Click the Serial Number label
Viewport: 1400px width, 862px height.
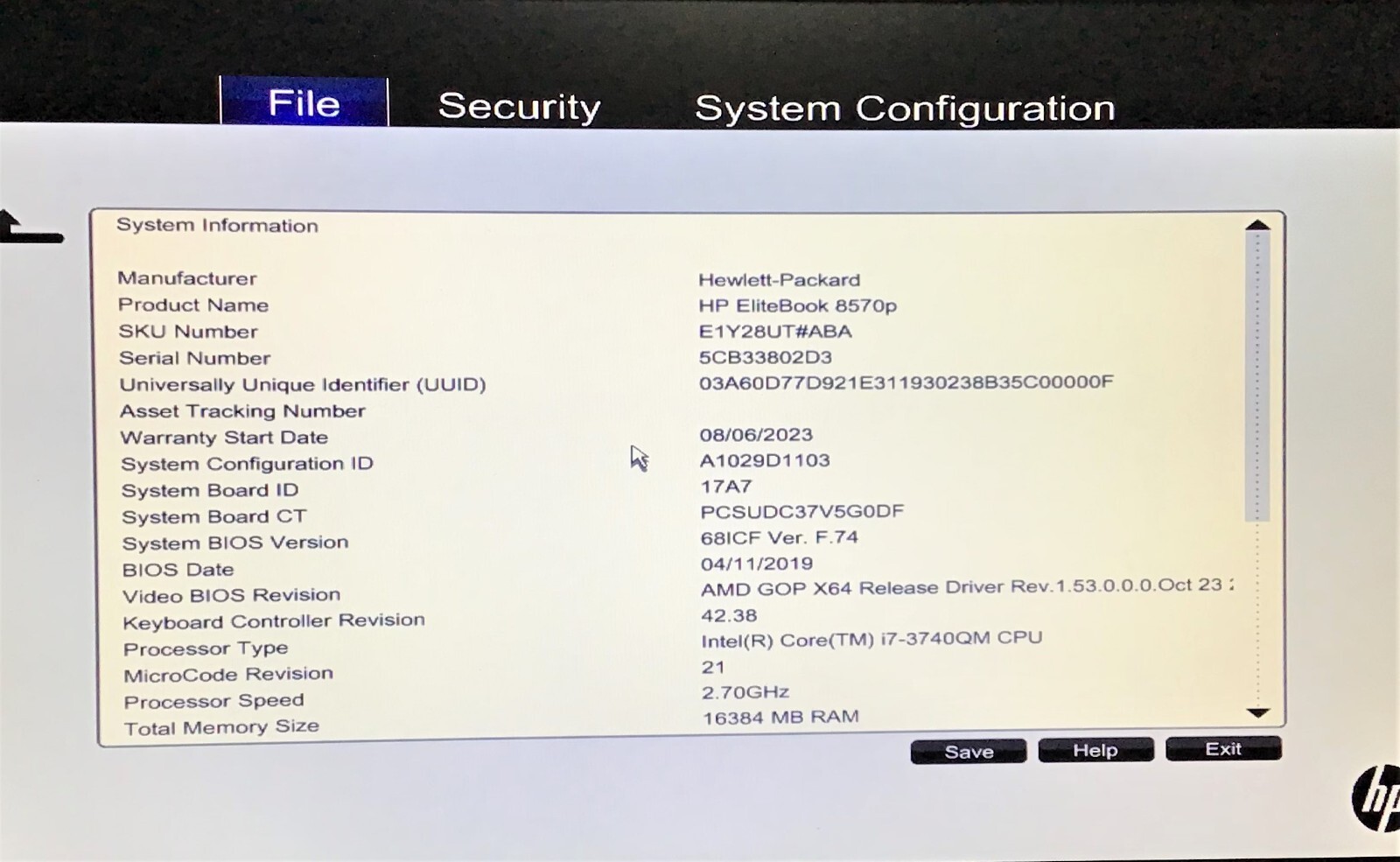[194, 358]
